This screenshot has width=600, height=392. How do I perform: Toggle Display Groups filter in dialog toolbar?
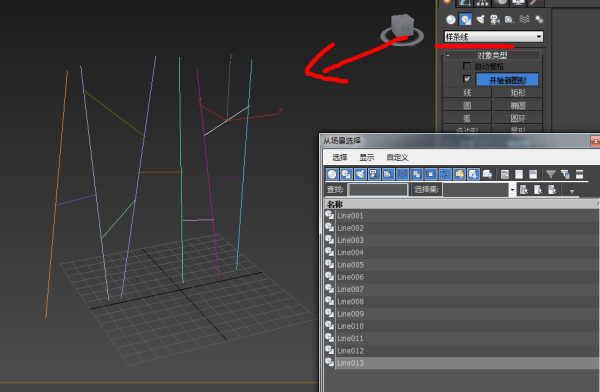(417, 175)
